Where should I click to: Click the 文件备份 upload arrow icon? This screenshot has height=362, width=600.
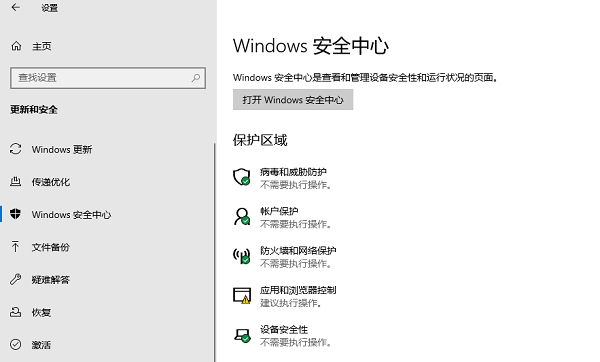pyautogui.click(x=15, y=247)
